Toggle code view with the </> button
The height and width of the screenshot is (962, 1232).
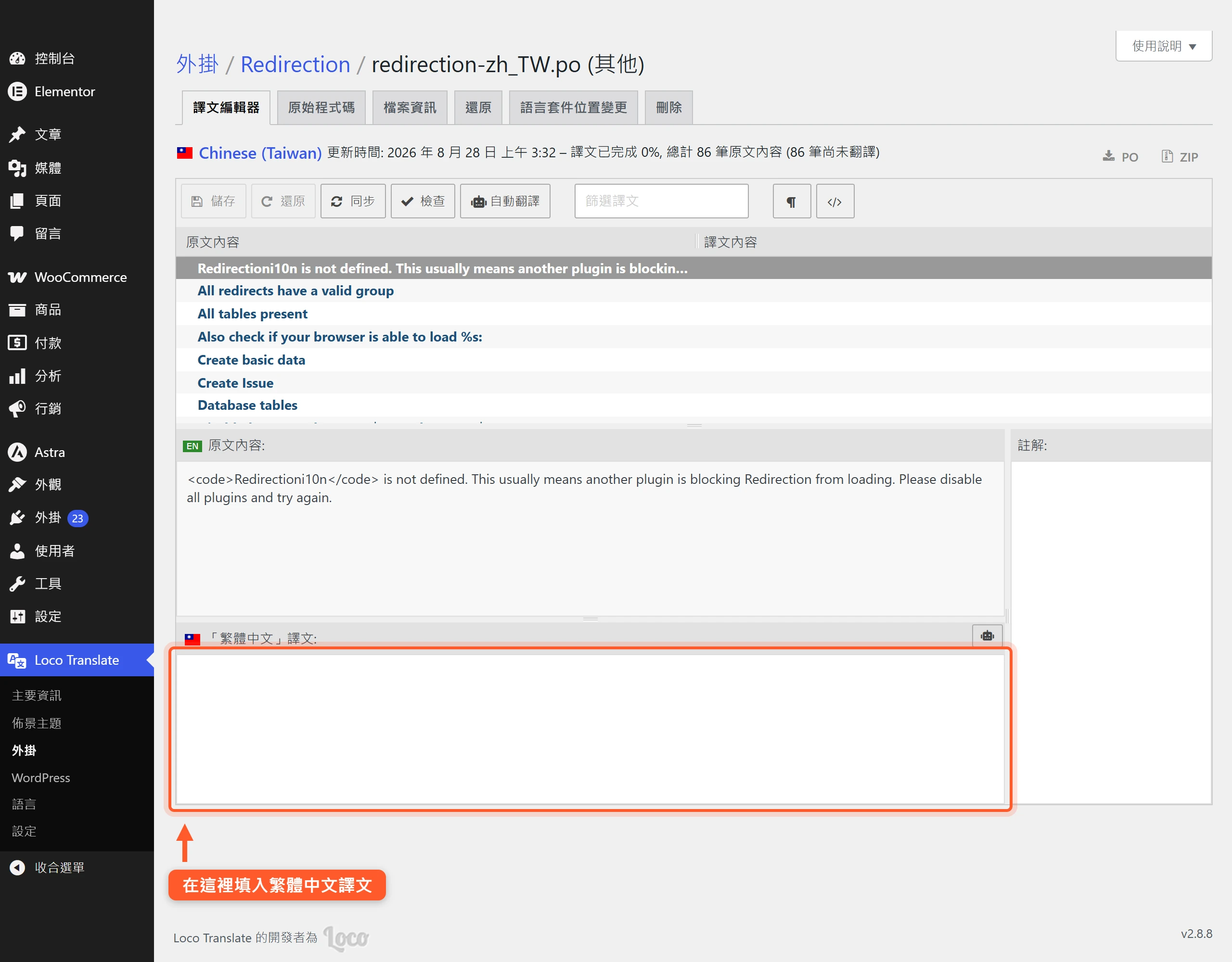[835, 202]
